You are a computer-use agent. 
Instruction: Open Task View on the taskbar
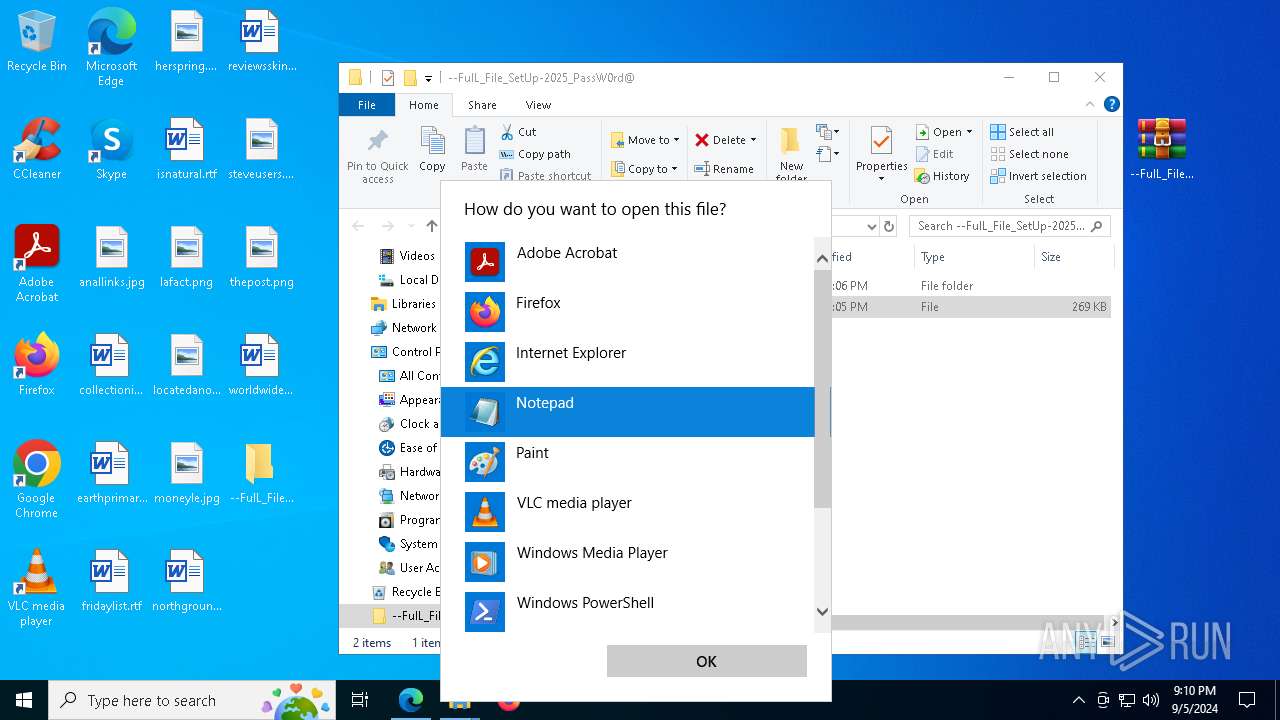click(x=360, y=700)
